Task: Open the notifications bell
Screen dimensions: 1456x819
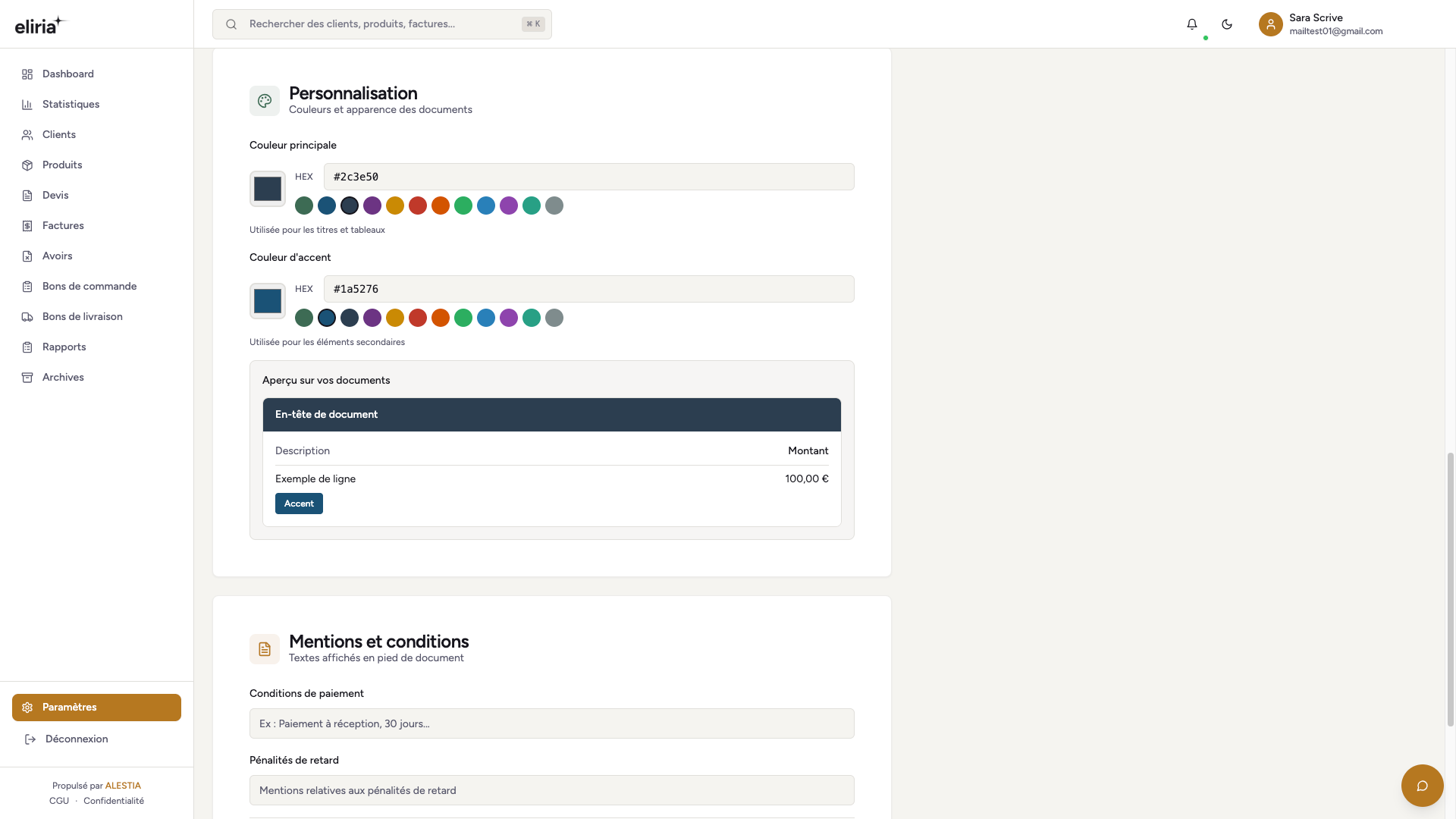Action: 1192,24
